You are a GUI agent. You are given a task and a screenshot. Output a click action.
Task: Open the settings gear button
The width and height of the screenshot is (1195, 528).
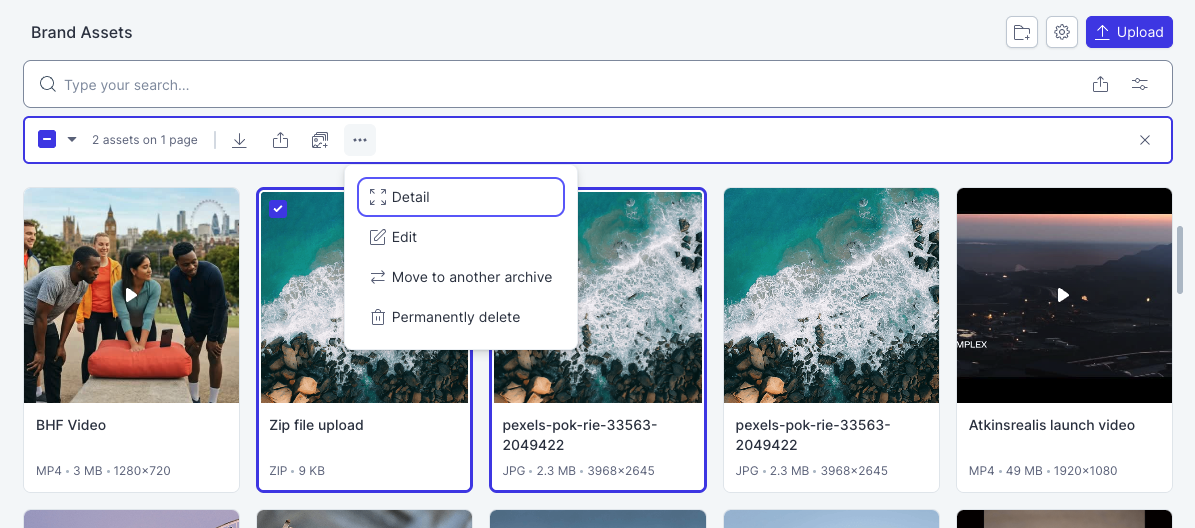tap(1062, 32)
